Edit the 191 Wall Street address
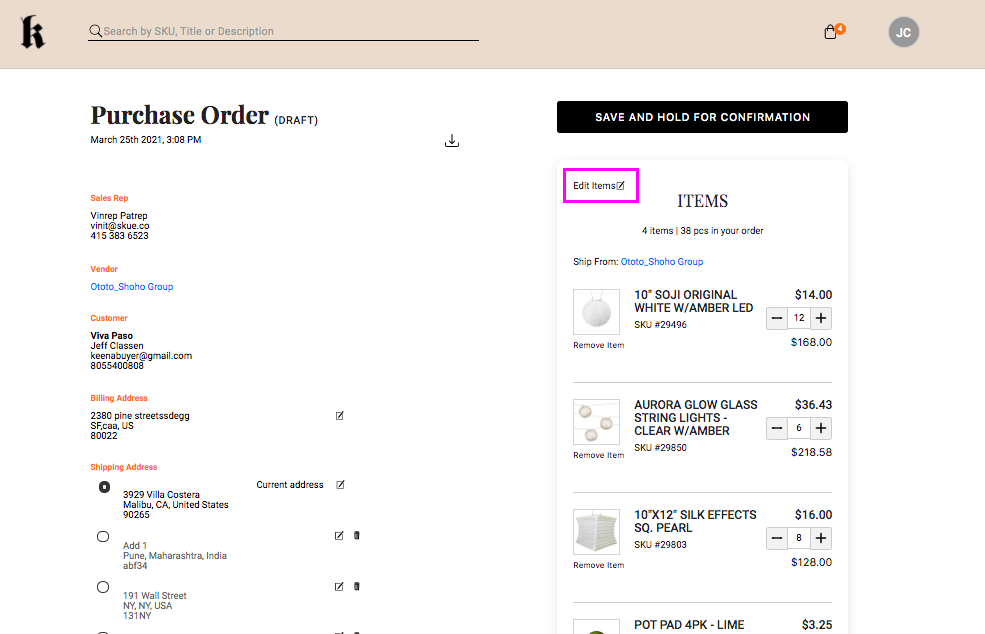The height and width of the screenshot is (634, 985). click(x=339, y=586)
